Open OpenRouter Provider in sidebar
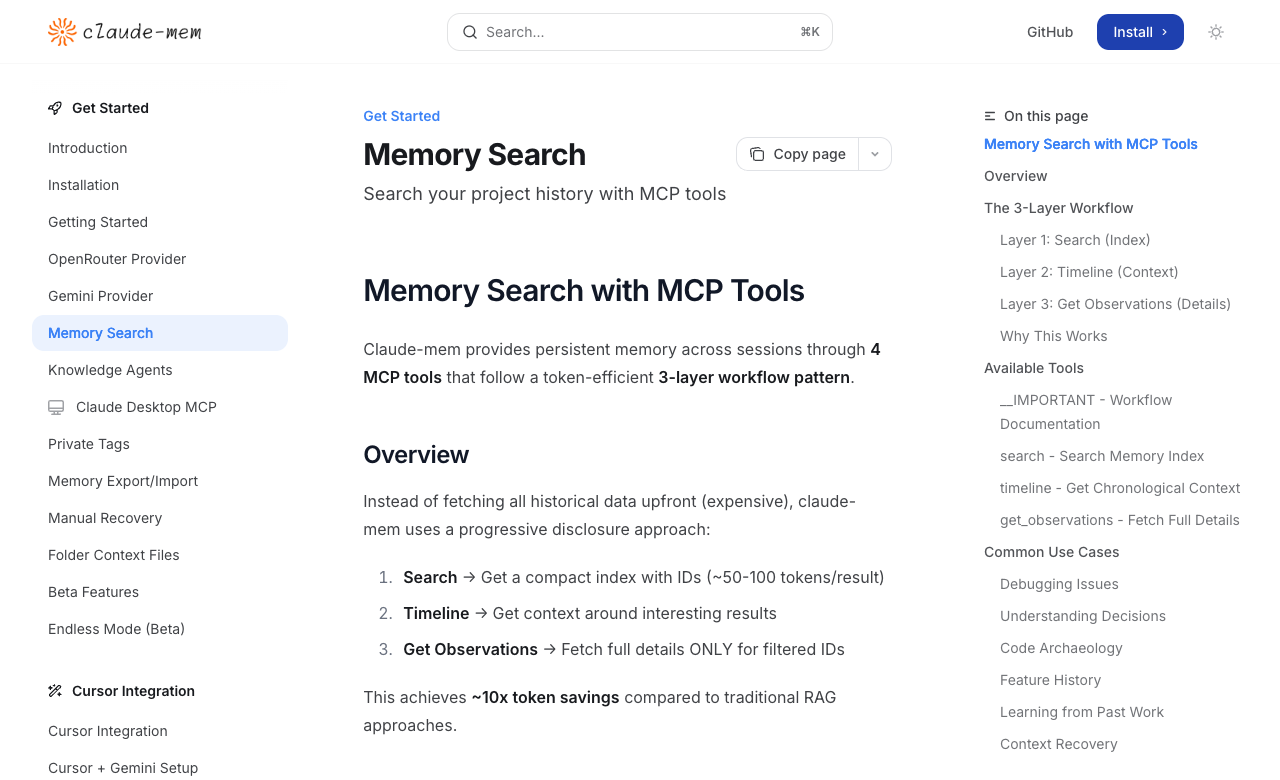The width and height of the screenshot is (1280, 780). tap(160, 259)
